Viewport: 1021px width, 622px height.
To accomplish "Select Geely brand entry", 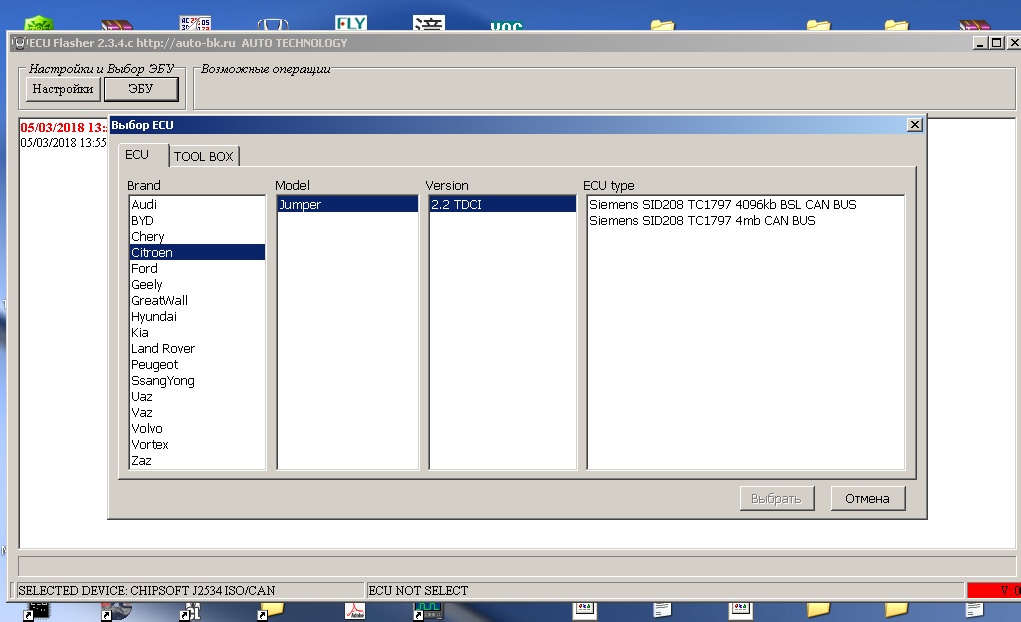I will pyautogui.click(x=197, y=285).
